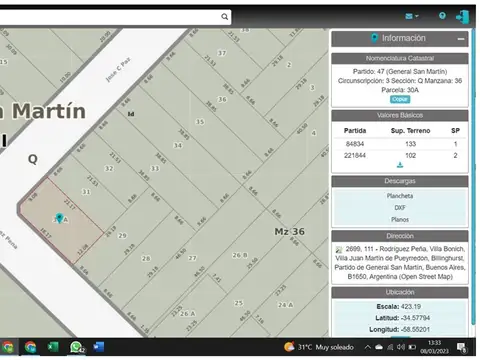Click the battery tray icon

(412, 347)
